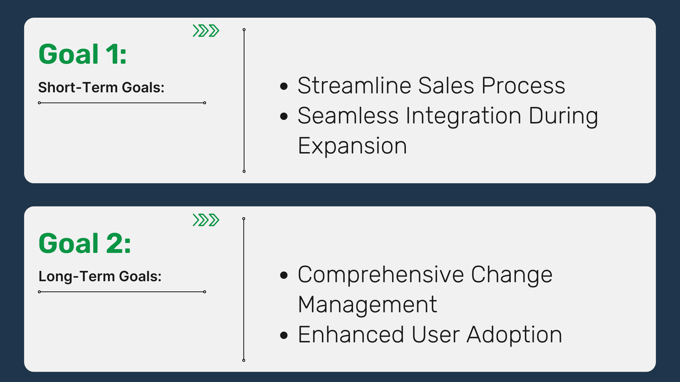Click the underline beneath Long-Term Goals
This screenshot has height=382, width=680.
click(122, 292)
